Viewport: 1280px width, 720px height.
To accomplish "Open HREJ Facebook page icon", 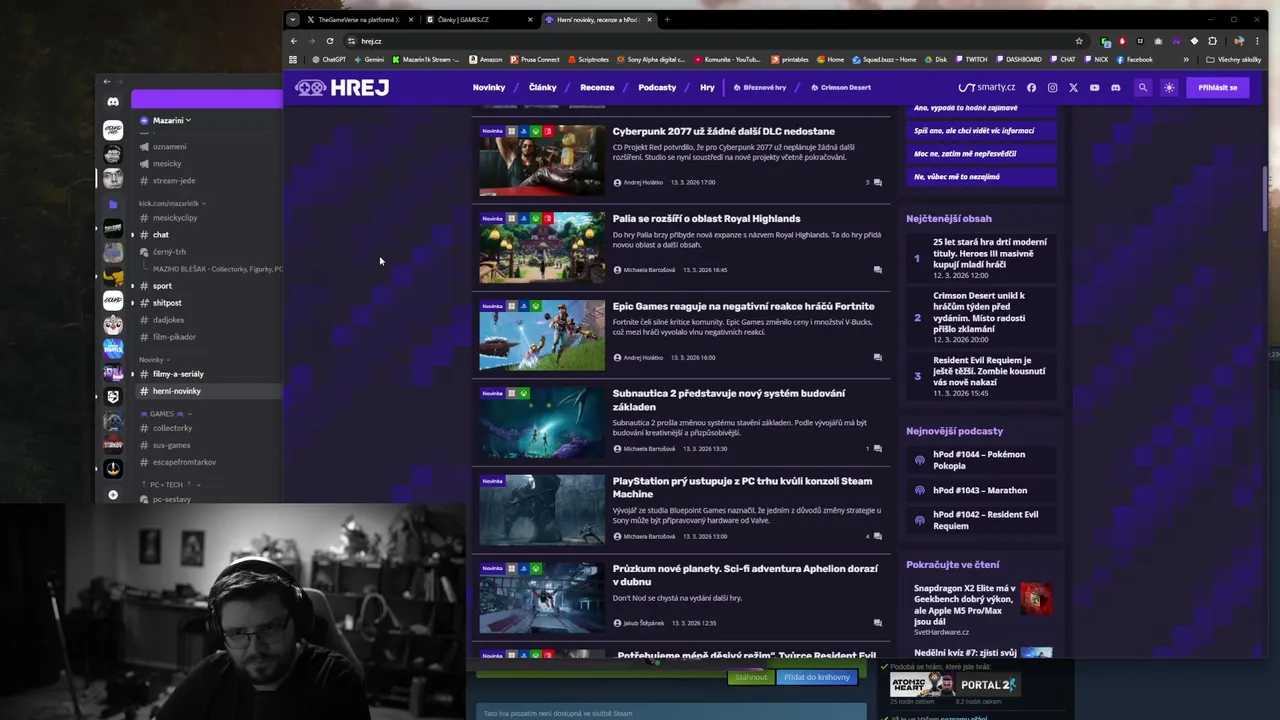I will point(1031,88).
